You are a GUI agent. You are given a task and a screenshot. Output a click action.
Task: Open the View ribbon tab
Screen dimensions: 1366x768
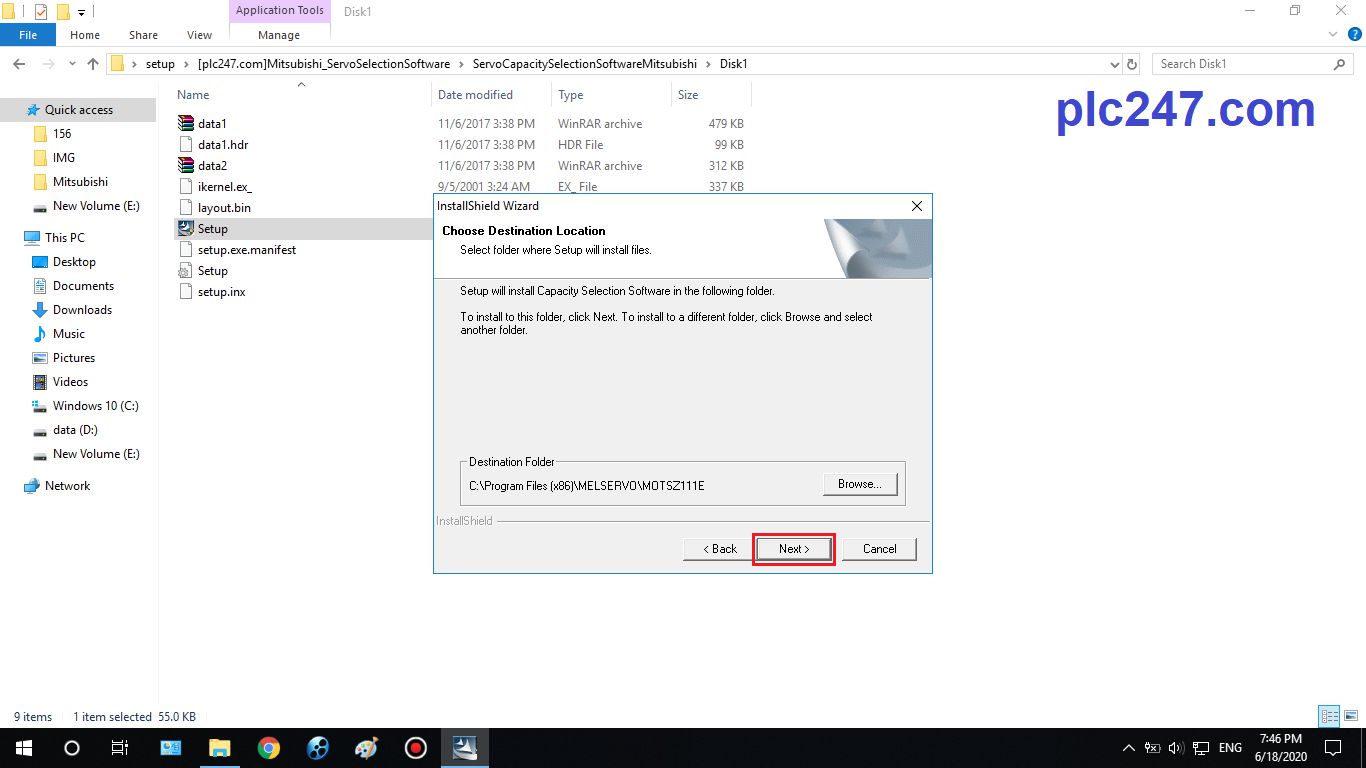coord(199,35)
